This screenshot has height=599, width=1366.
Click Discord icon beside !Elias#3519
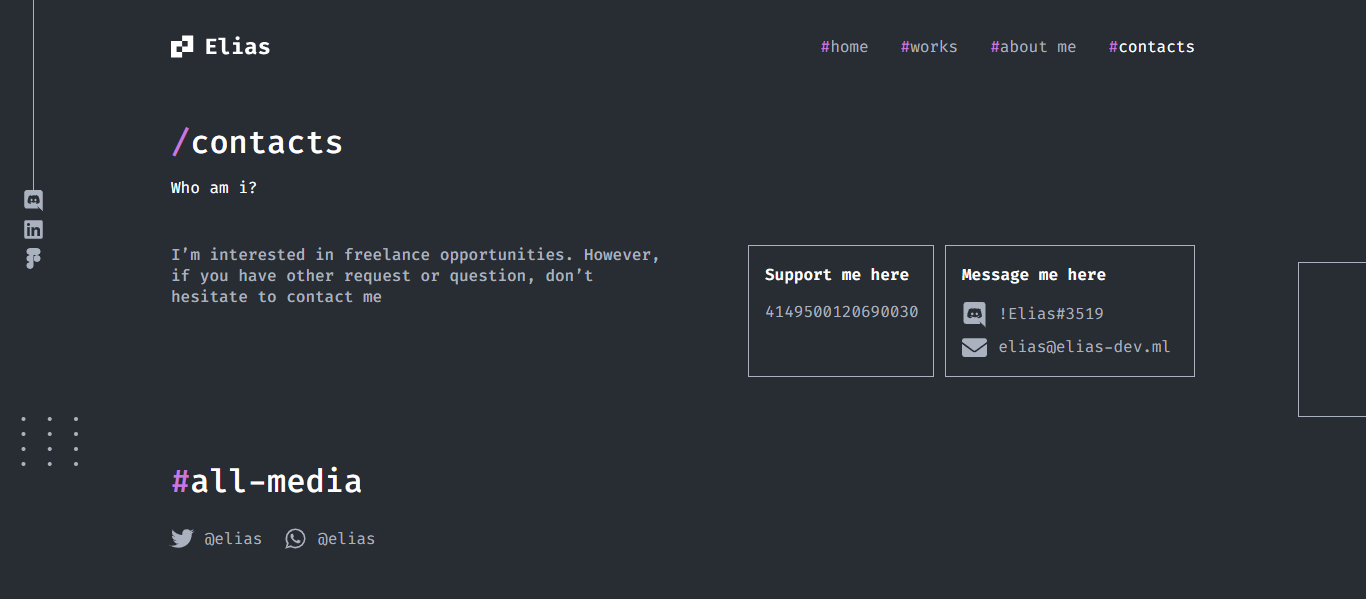(974, 314)
